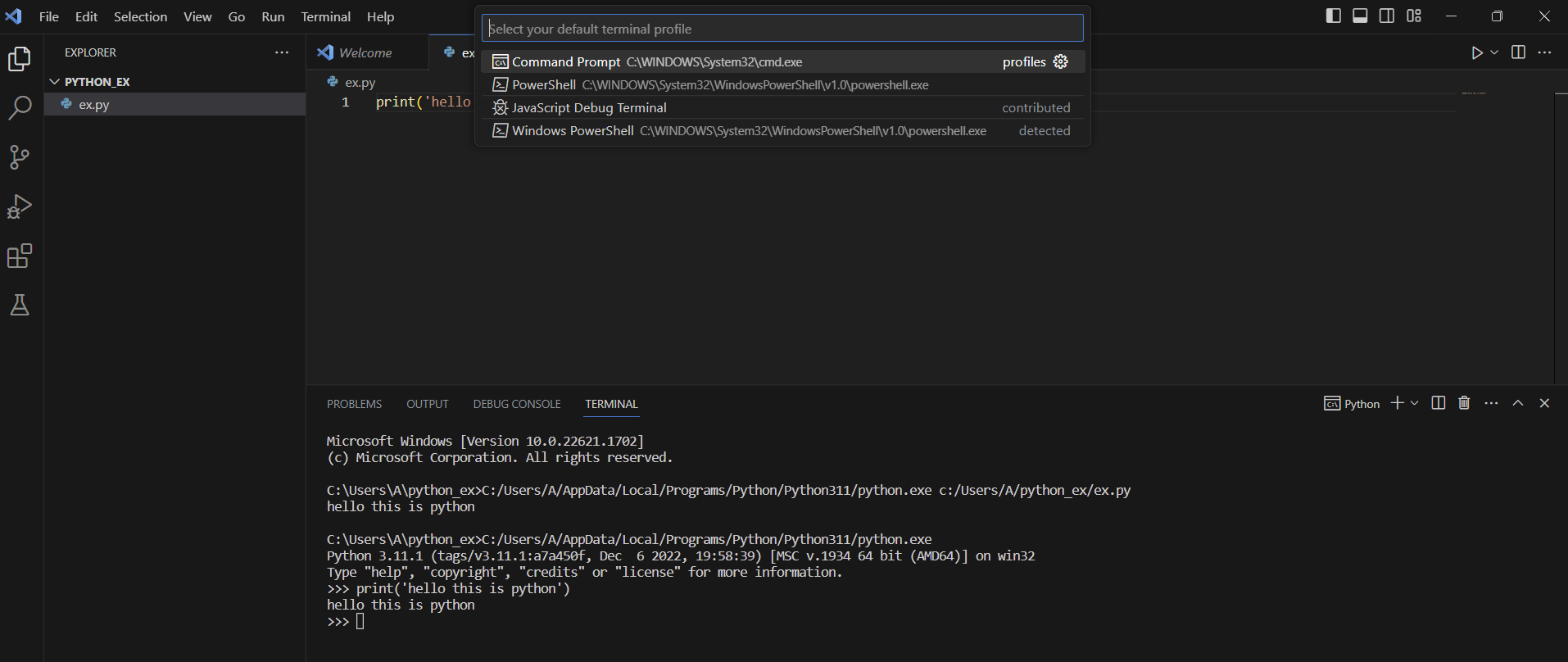This screenshot has width=1568, height=662.
Task: Open the Testing flask view
Action: [x=20, y=306]
